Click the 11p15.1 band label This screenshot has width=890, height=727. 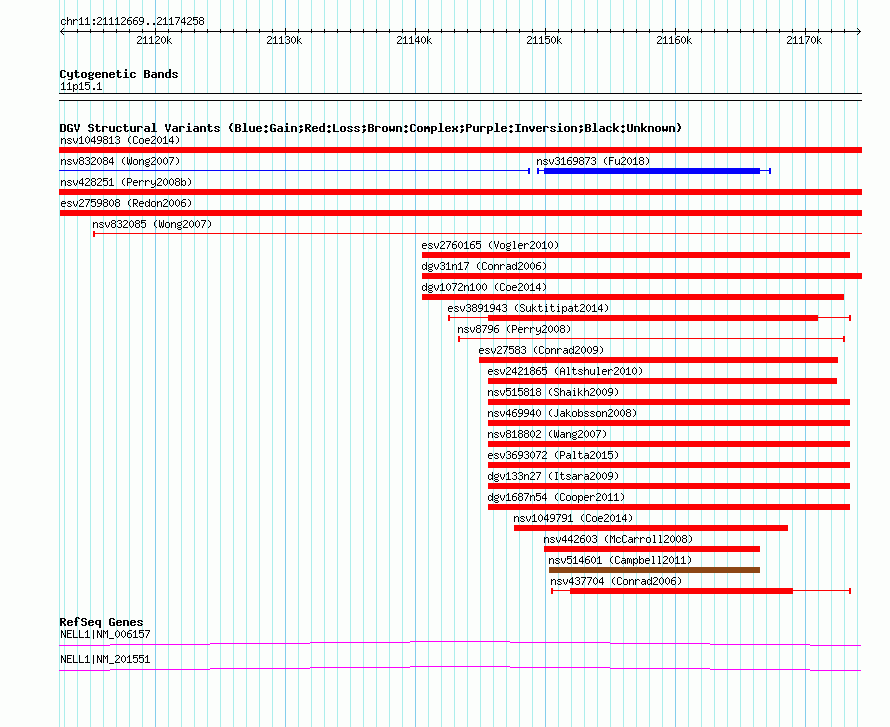point(81,86)
